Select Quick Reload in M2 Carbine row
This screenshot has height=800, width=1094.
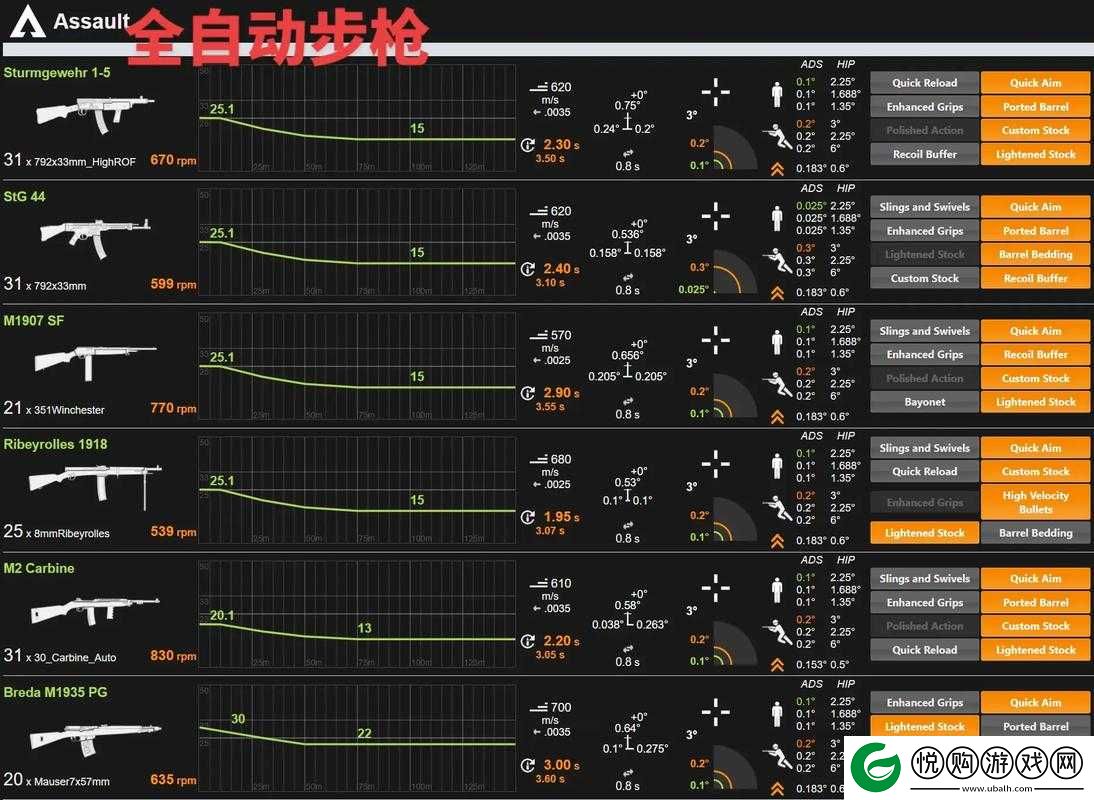[924, 650]
